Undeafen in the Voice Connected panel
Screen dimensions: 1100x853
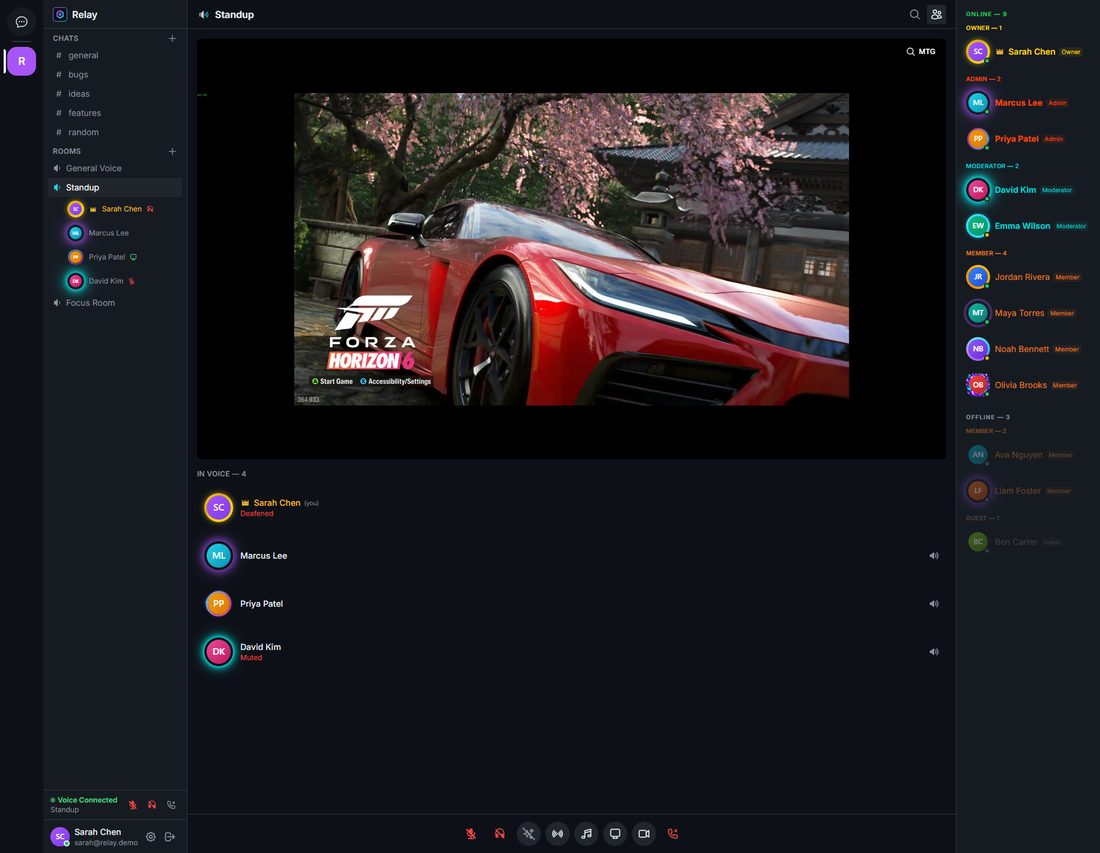tap(152, 805)
